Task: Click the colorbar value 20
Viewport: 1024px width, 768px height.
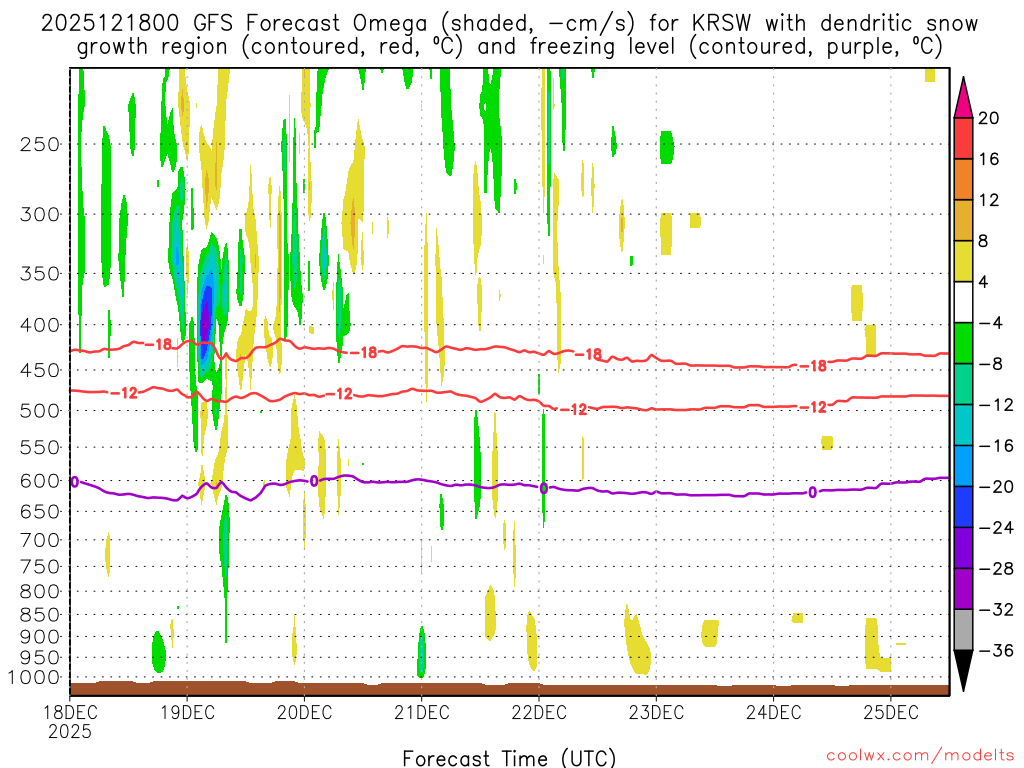Action: tap(989, 118)
